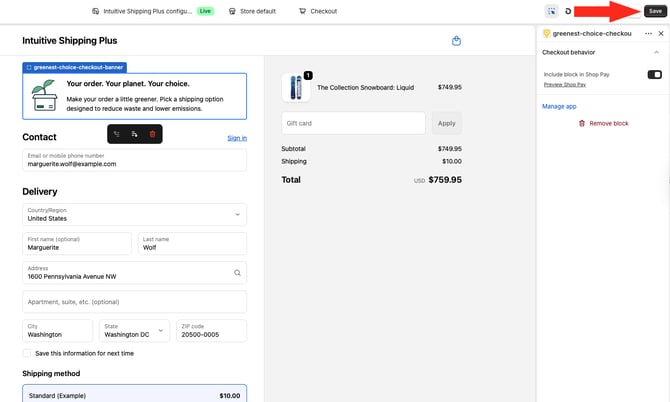
Task: Open the three-dots menu in block panel
Action: pyautogui.click(x=648, y=33)
